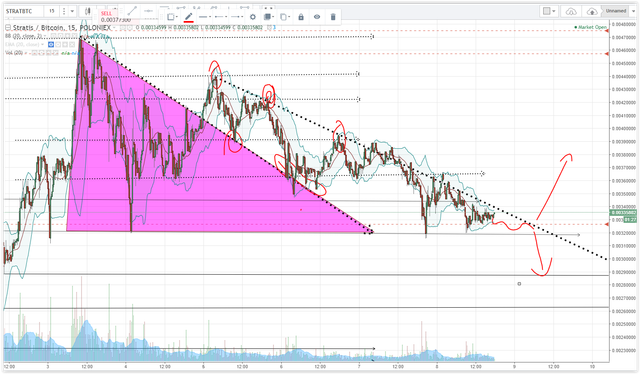The height and width of the screenshot is (374, 640).
Task: Open the line style dropdown in the drawing toolbar
Action: click(205, 17)
